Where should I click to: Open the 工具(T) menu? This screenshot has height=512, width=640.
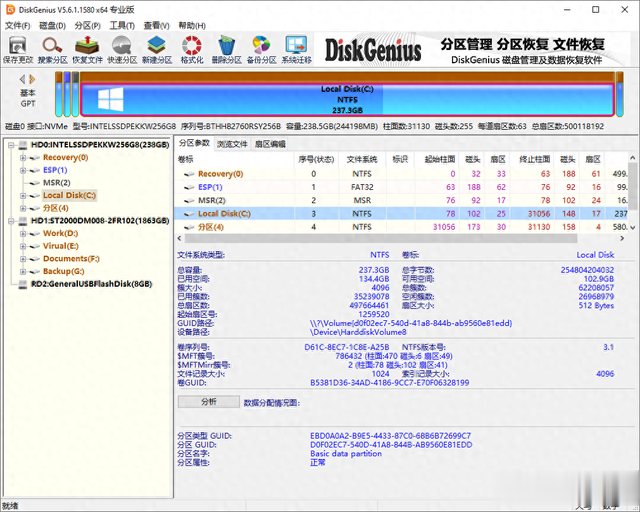coord(122,26)
